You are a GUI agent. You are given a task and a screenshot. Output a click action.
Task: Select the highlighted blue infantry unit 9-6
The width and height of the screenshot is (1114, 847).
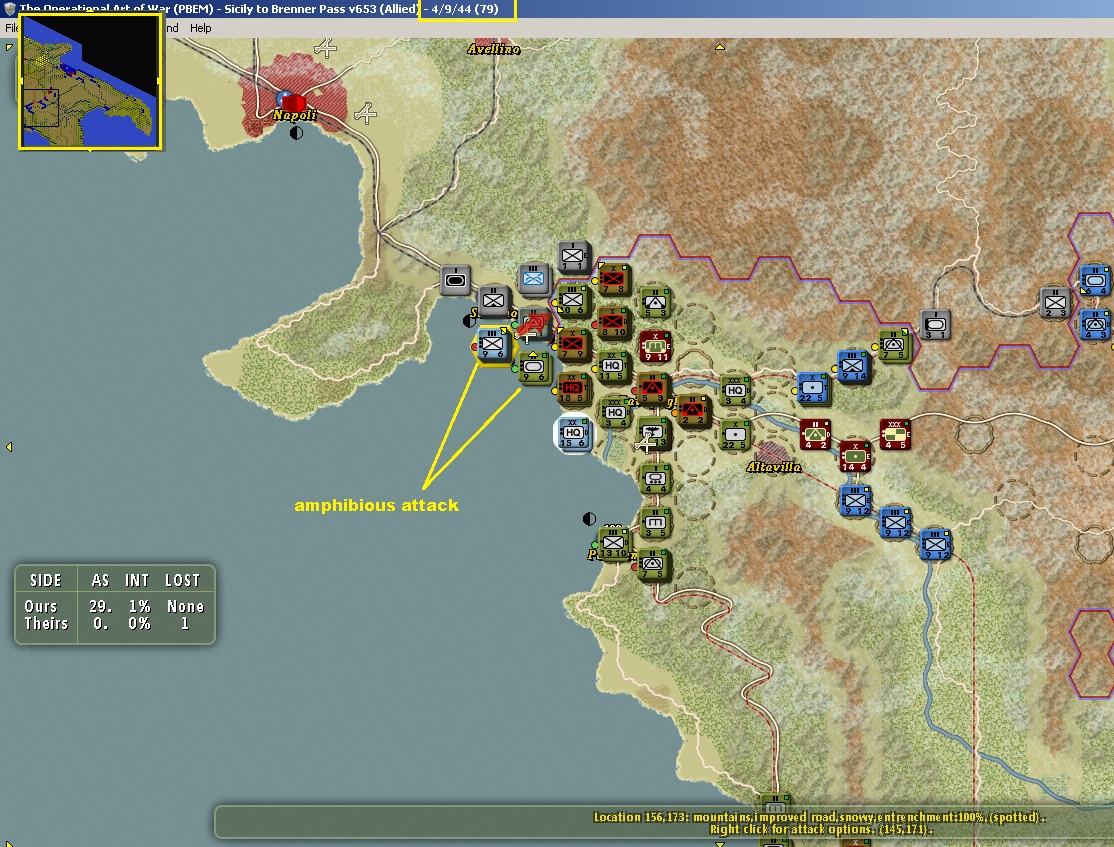(x=493, y=347)
